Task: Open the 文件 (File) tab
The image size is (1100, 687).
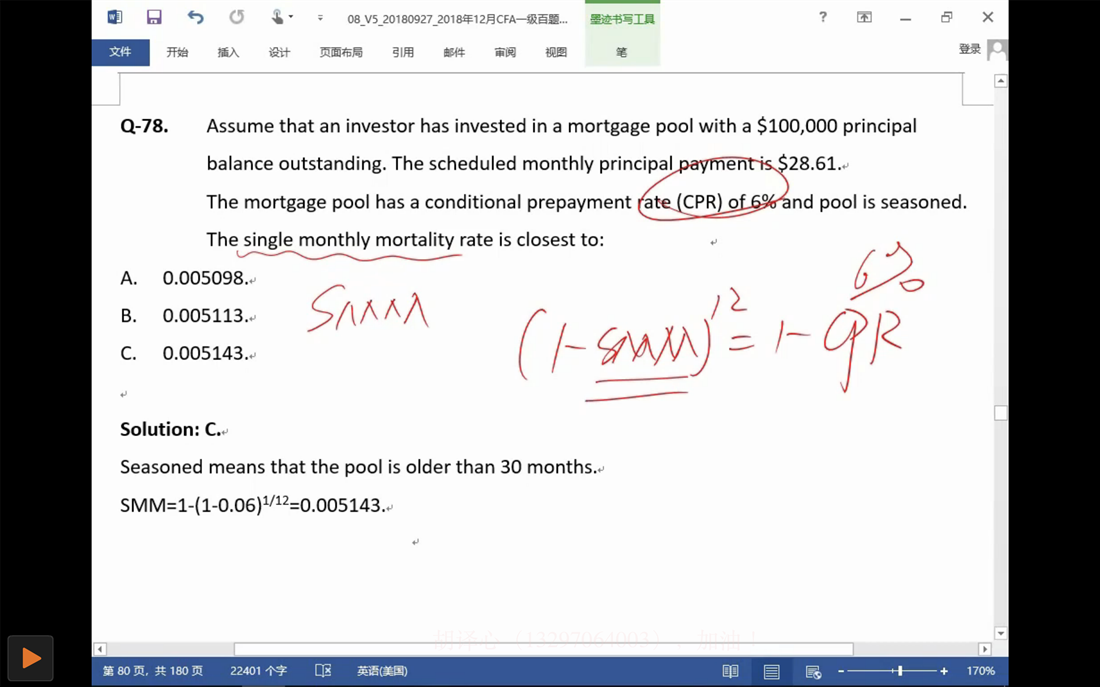Action: point(121,52)
